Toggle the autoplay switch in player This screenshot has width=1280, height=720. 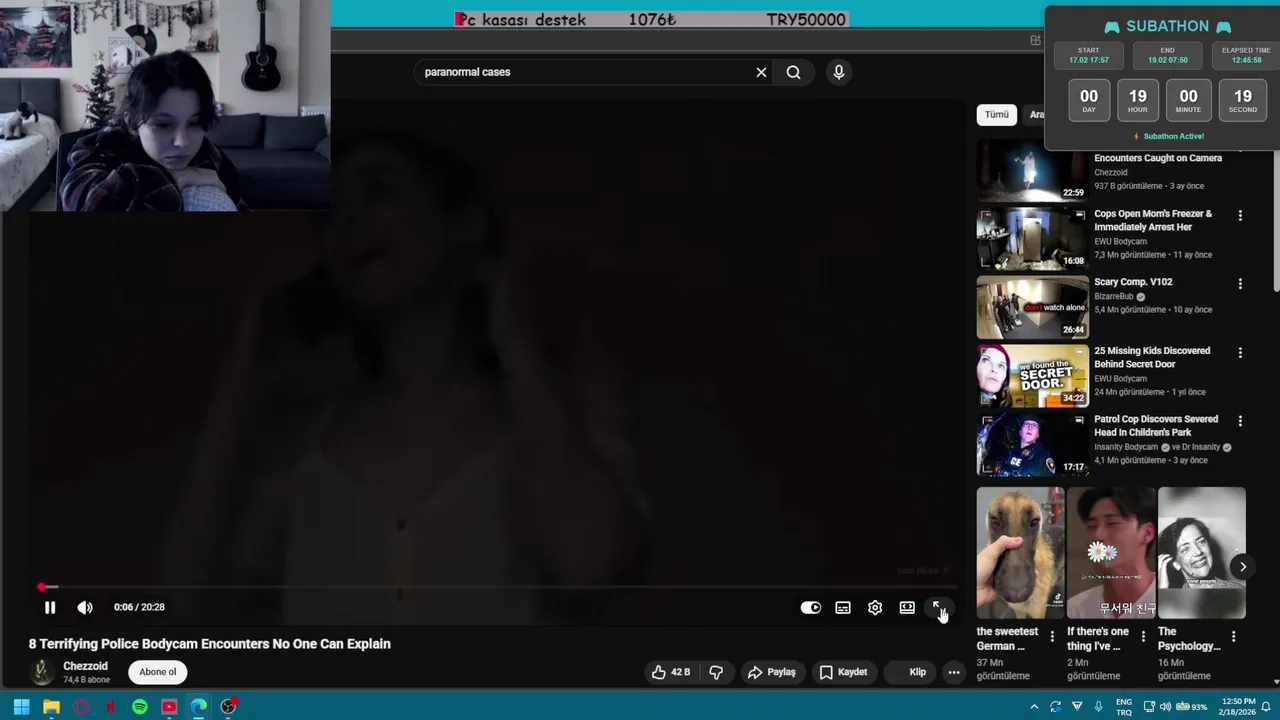pyautogui.click(x=811, y=608)
